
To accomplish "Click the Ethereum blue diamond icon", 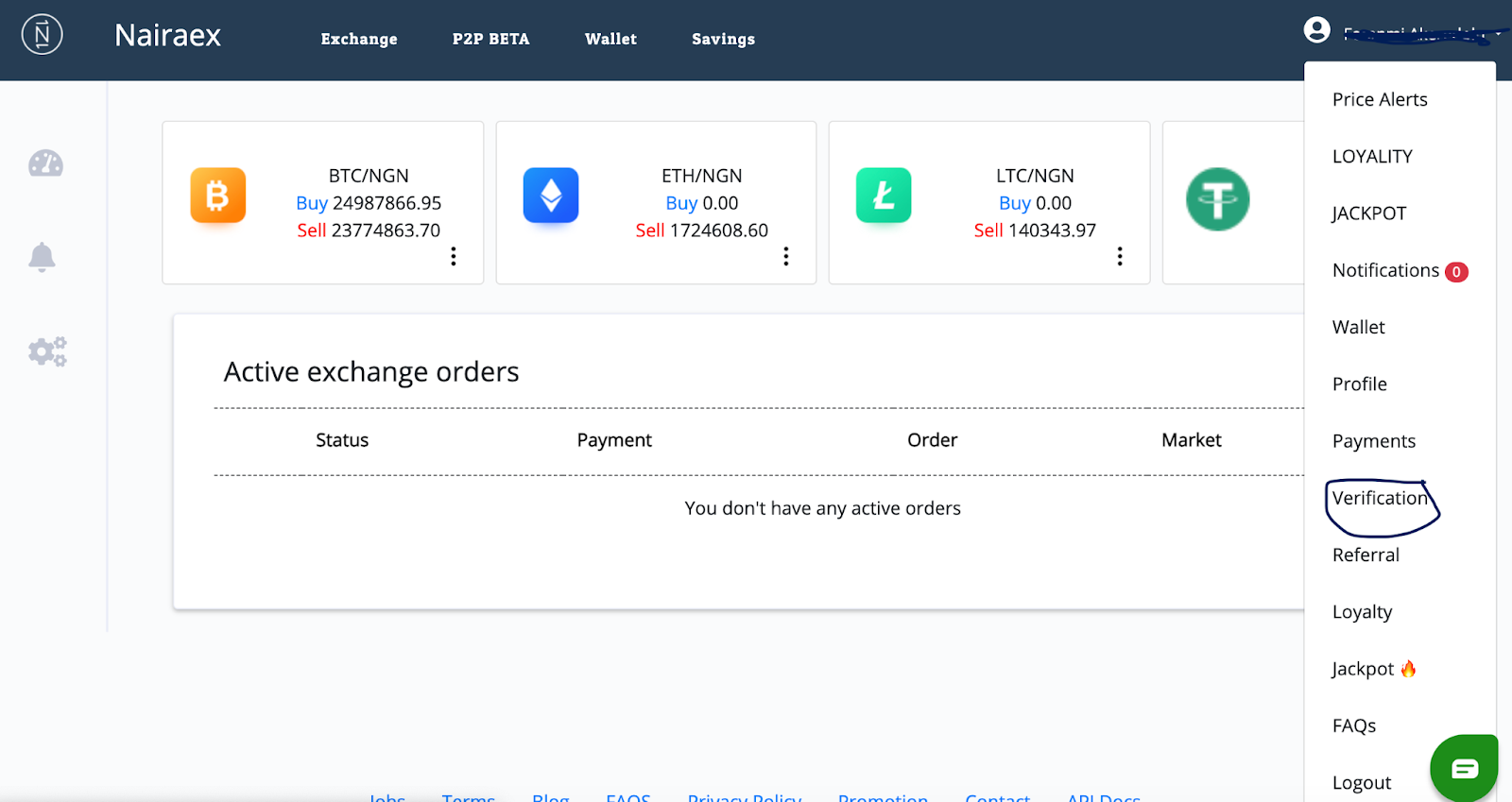I will (x=551, y=196).
